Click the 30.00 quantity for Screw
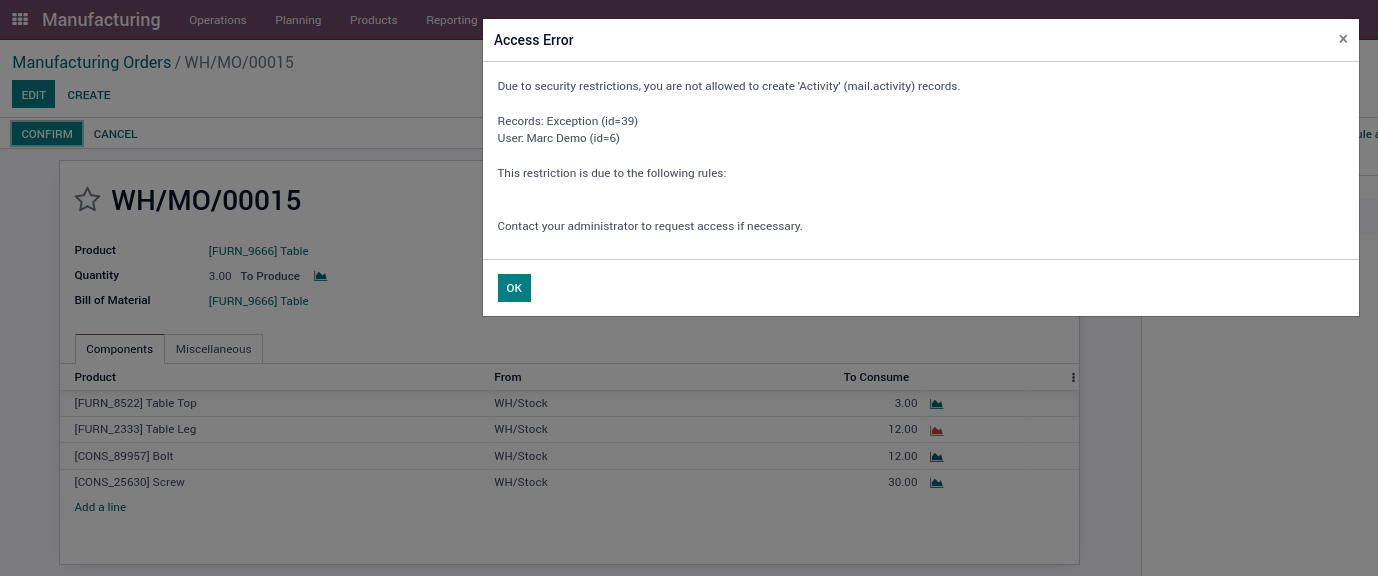 pyautogui.click(x=903, y=482)
